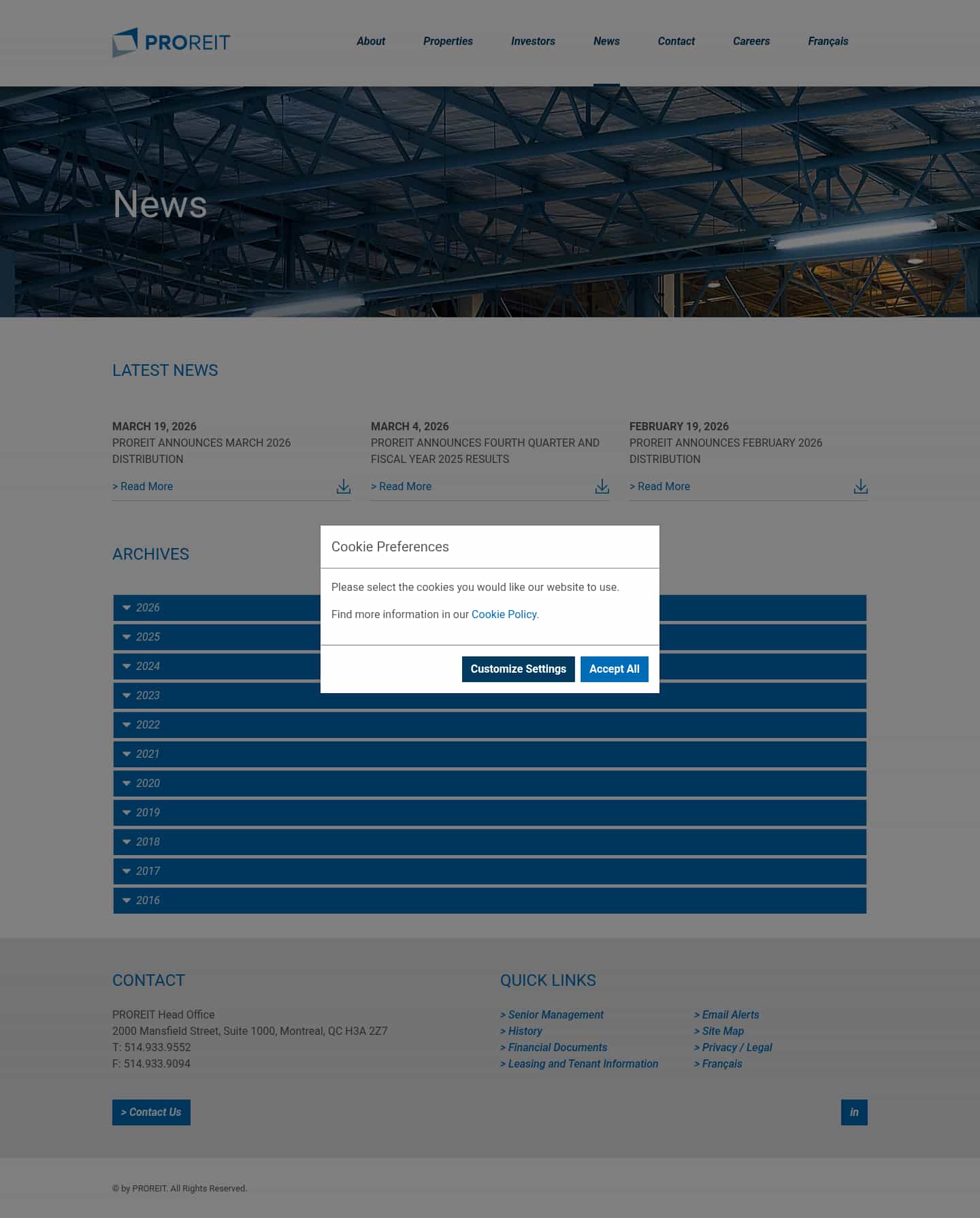Open the Careers menu item

751,42
